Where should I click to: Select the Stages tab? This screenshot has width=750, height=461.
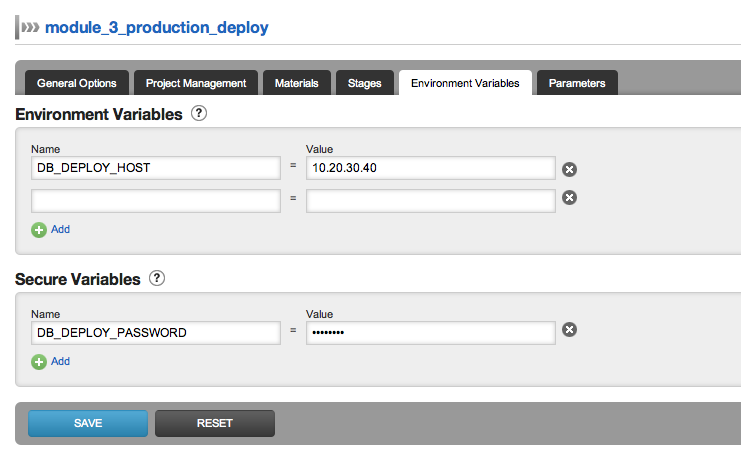[365, 83]
